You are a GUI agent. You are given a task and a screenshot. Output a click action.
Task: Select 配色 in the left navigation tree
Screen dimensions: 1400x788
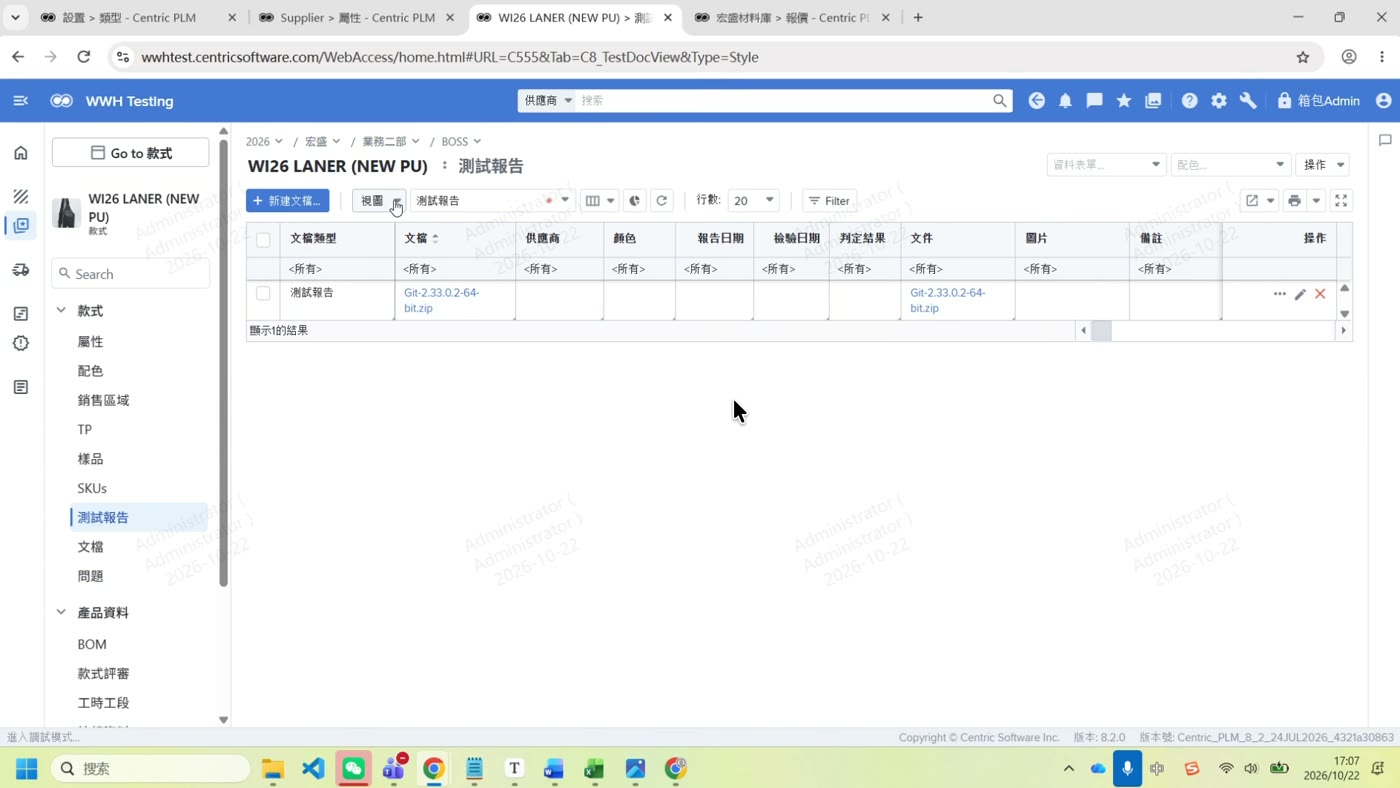pos(91,371)
